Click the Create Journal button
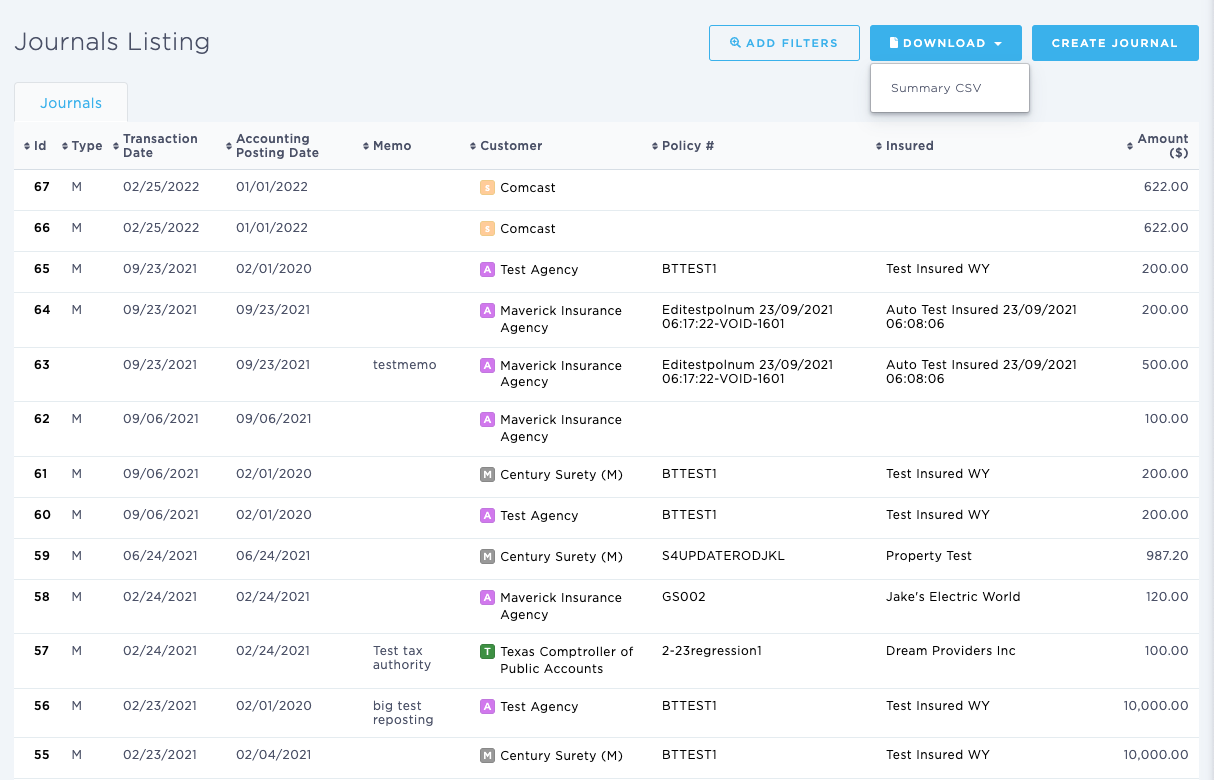The image size is (1214, 780). (1114, 42)
